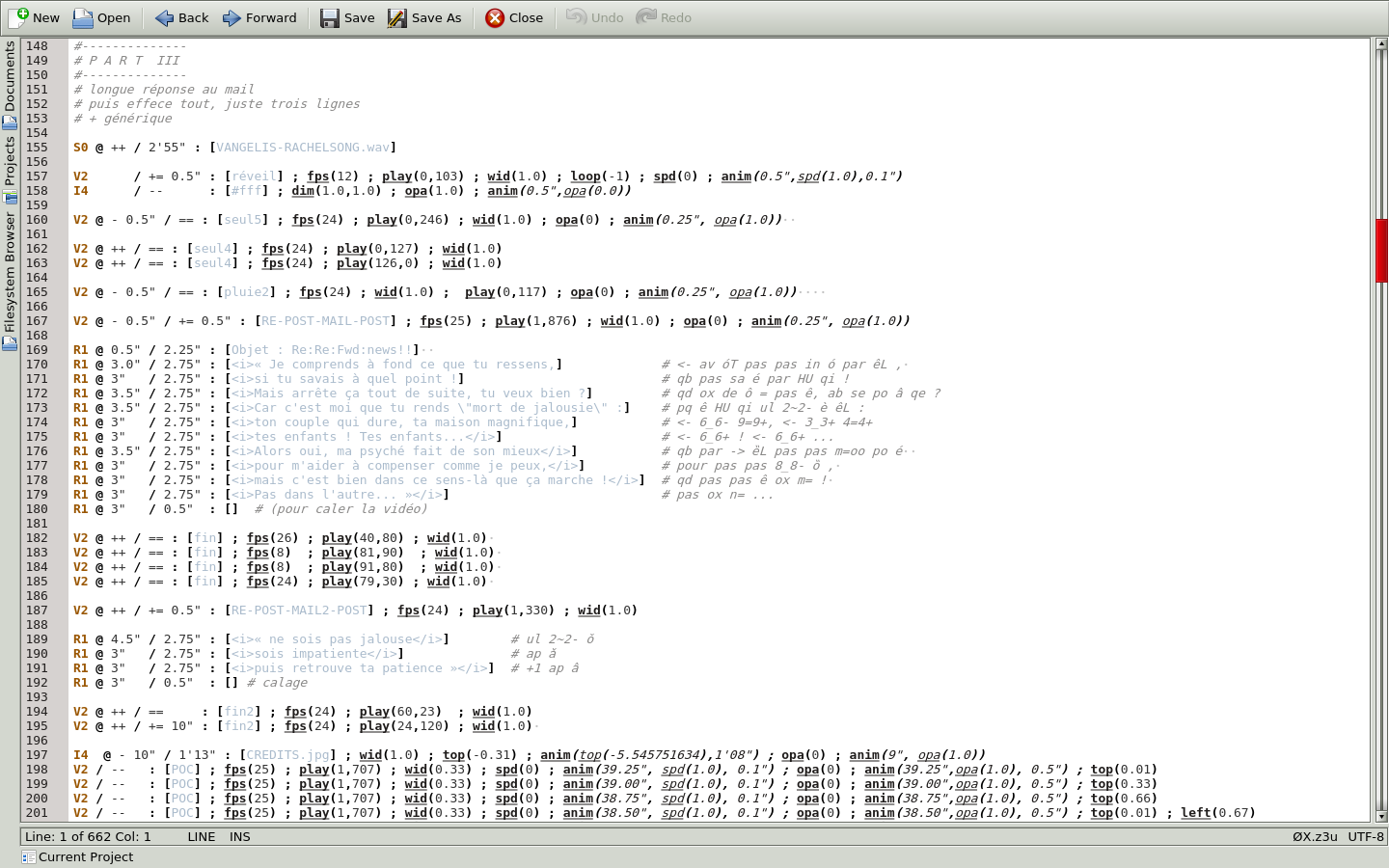Open the UTF-8 encoding selector
The height and width of the screenshot is (868, 1389).
(x=1366, y=836)
